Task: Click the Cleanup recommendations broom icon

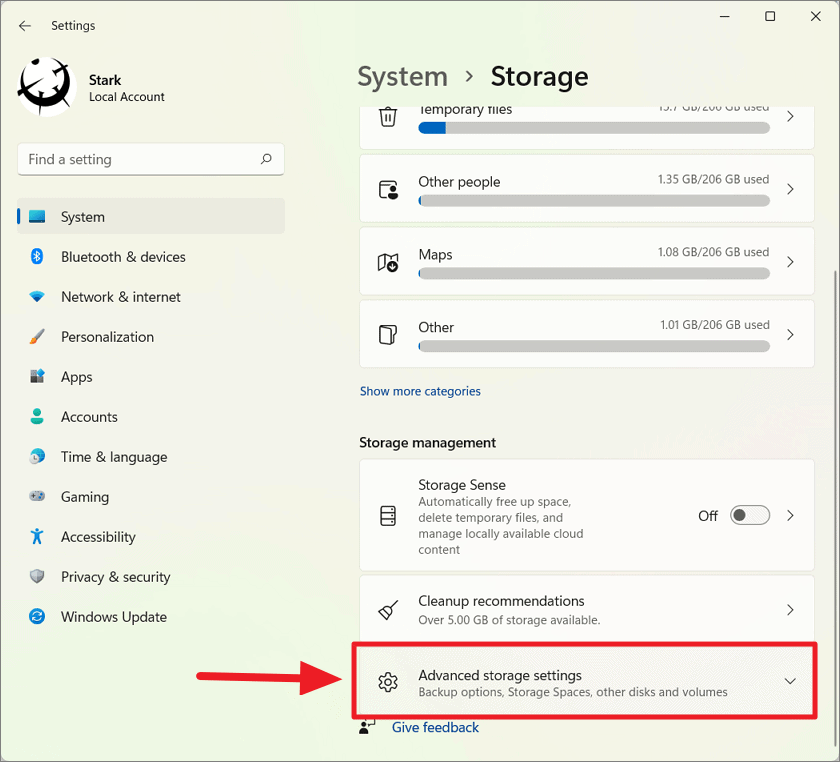Action: pyautogui.click(x=388, y=608)
